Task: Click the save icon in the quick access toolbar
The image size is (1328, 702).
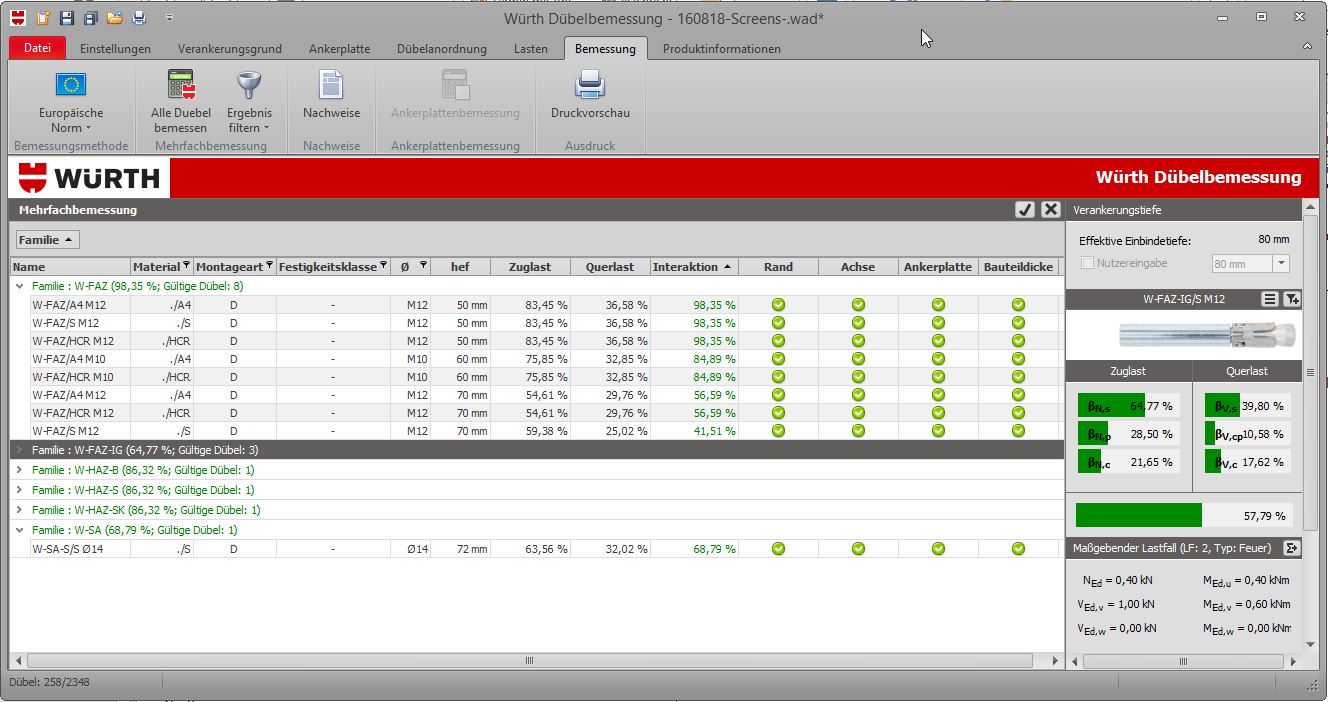Action: 67,18
